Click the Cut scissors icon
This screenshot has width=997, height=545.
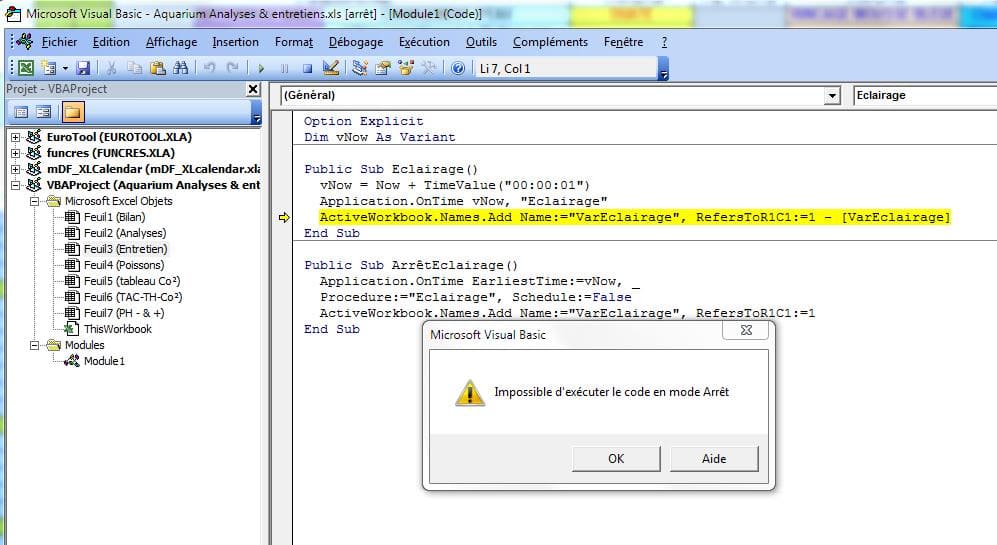point(111,67)
